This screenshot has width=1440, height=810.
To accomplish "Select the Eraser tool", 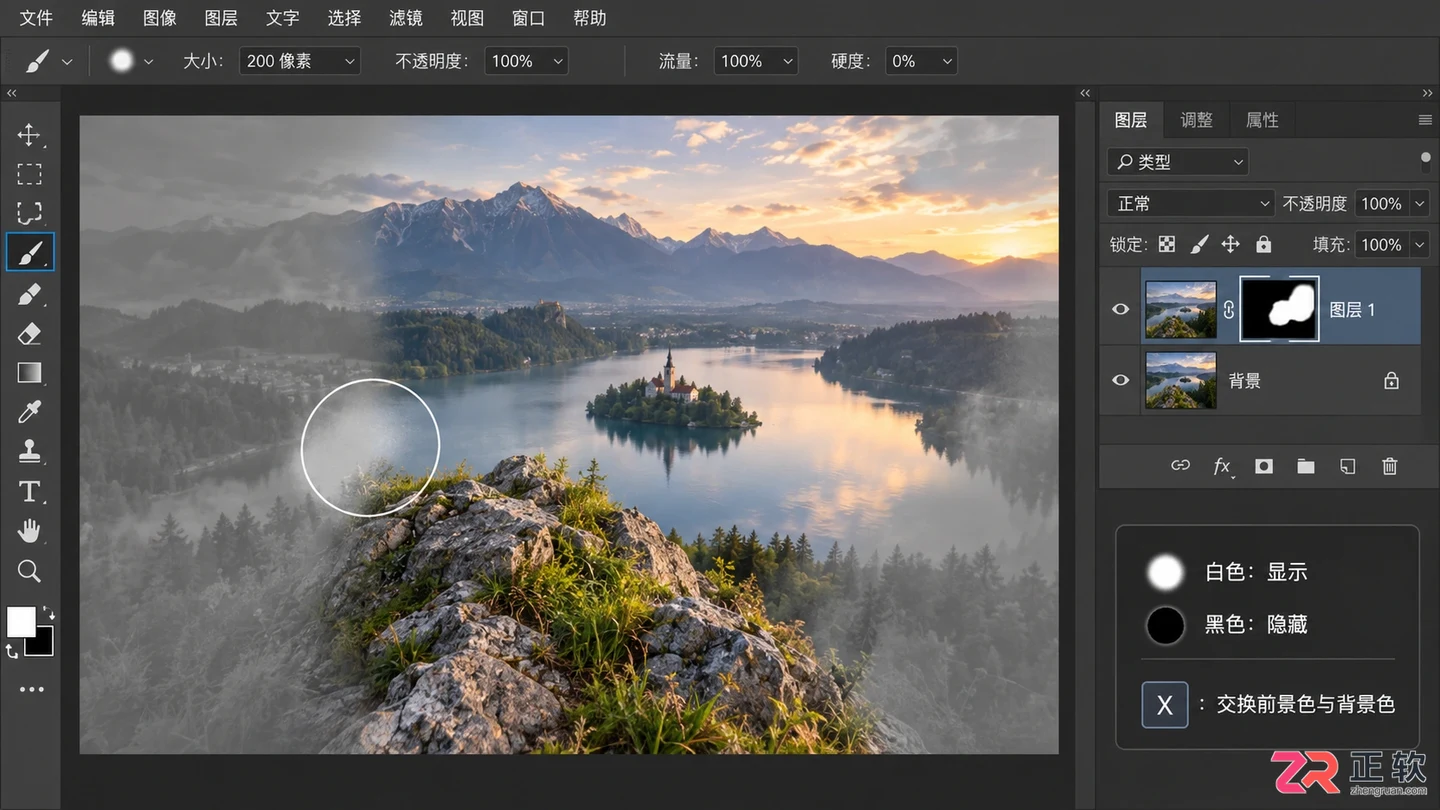I will 29,333.
